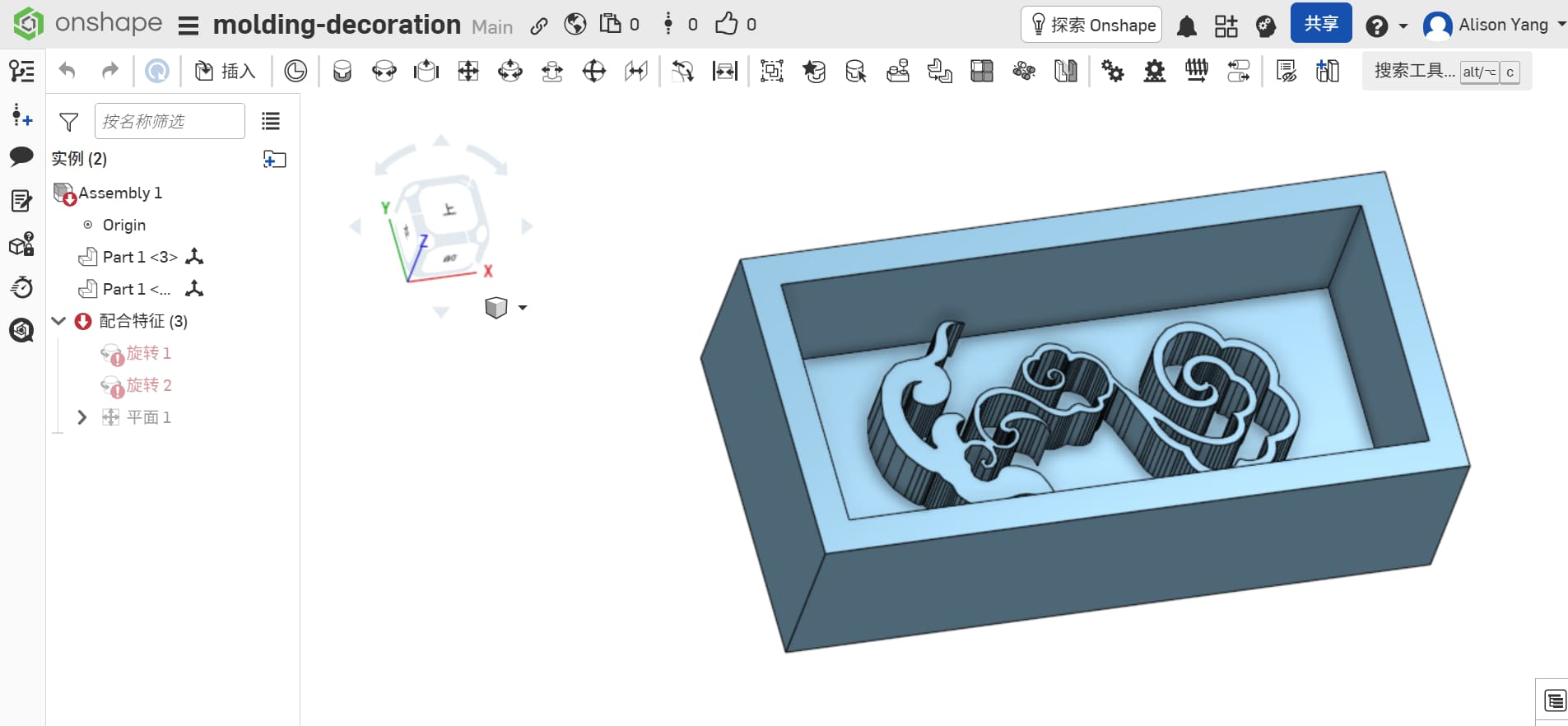Select the Planar mate tool
The width and height of the screenshot is (1568, 726).
468,72
